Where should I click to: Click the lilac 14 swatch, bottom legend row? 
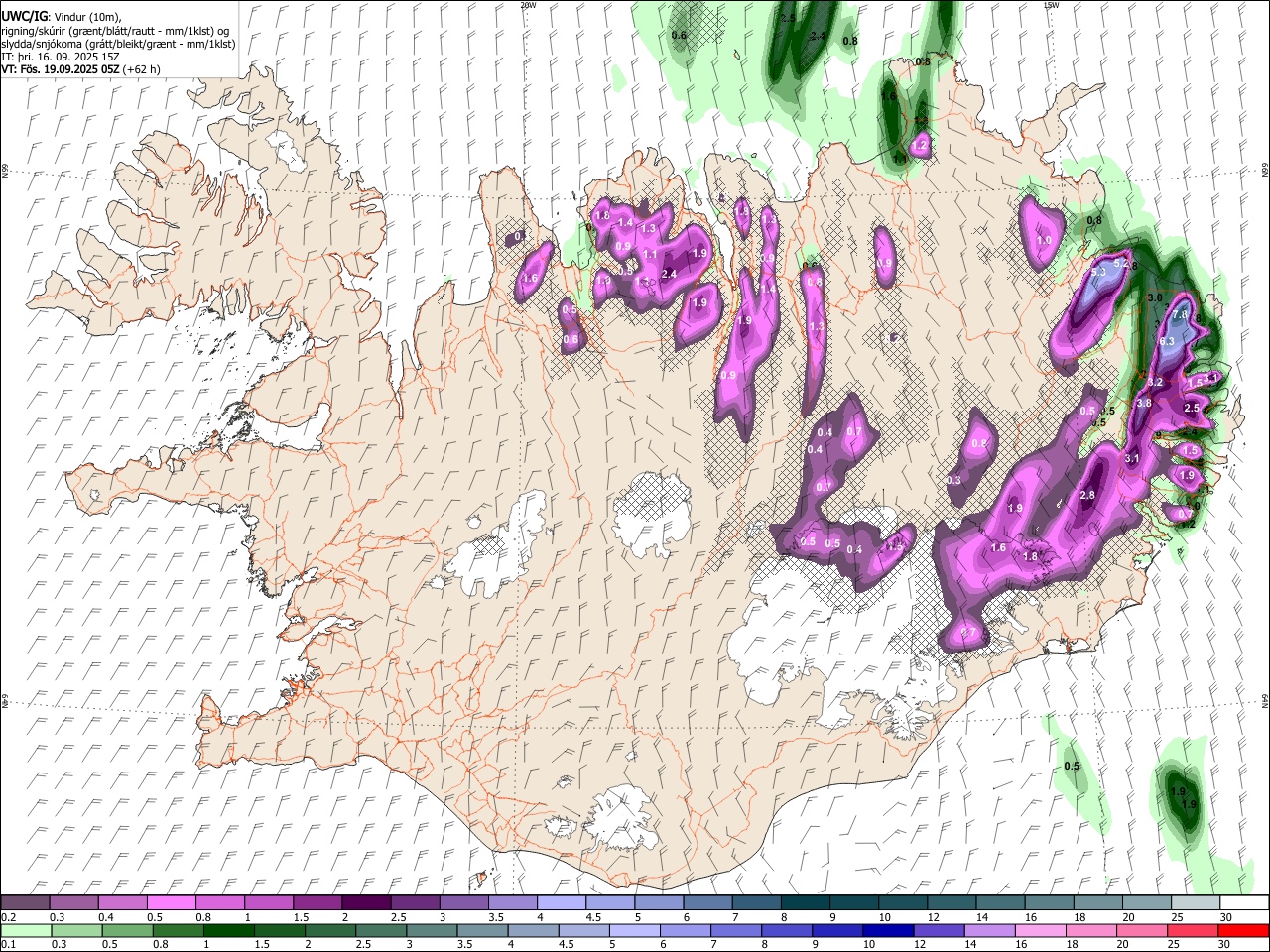[988, 930]
